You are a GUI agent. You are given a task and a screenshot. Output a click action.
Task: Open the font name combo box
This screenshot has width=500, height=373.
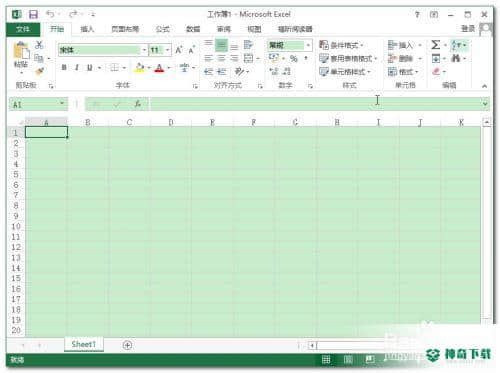click(x=103, y=50)
